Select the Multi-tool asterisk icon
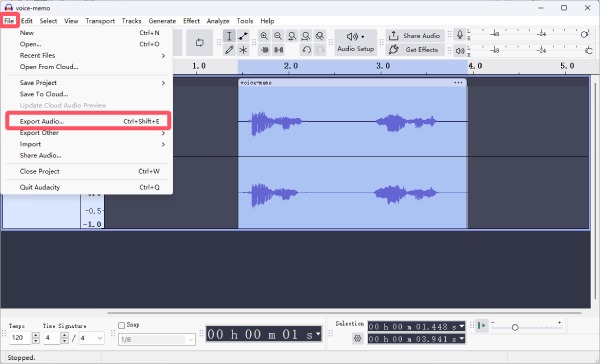 (x=243, y=50)
